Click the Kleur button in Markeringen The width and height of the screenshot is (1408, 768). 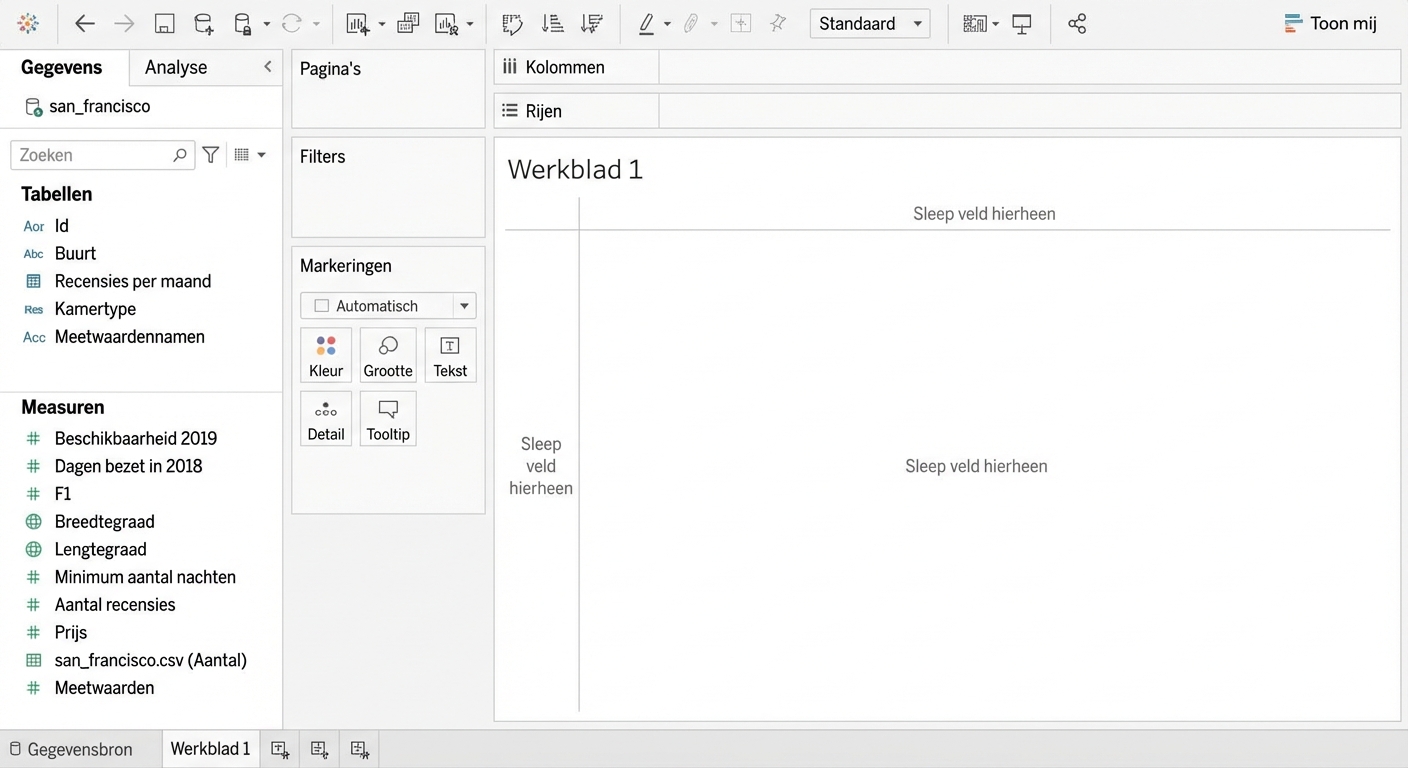[326, 356]
